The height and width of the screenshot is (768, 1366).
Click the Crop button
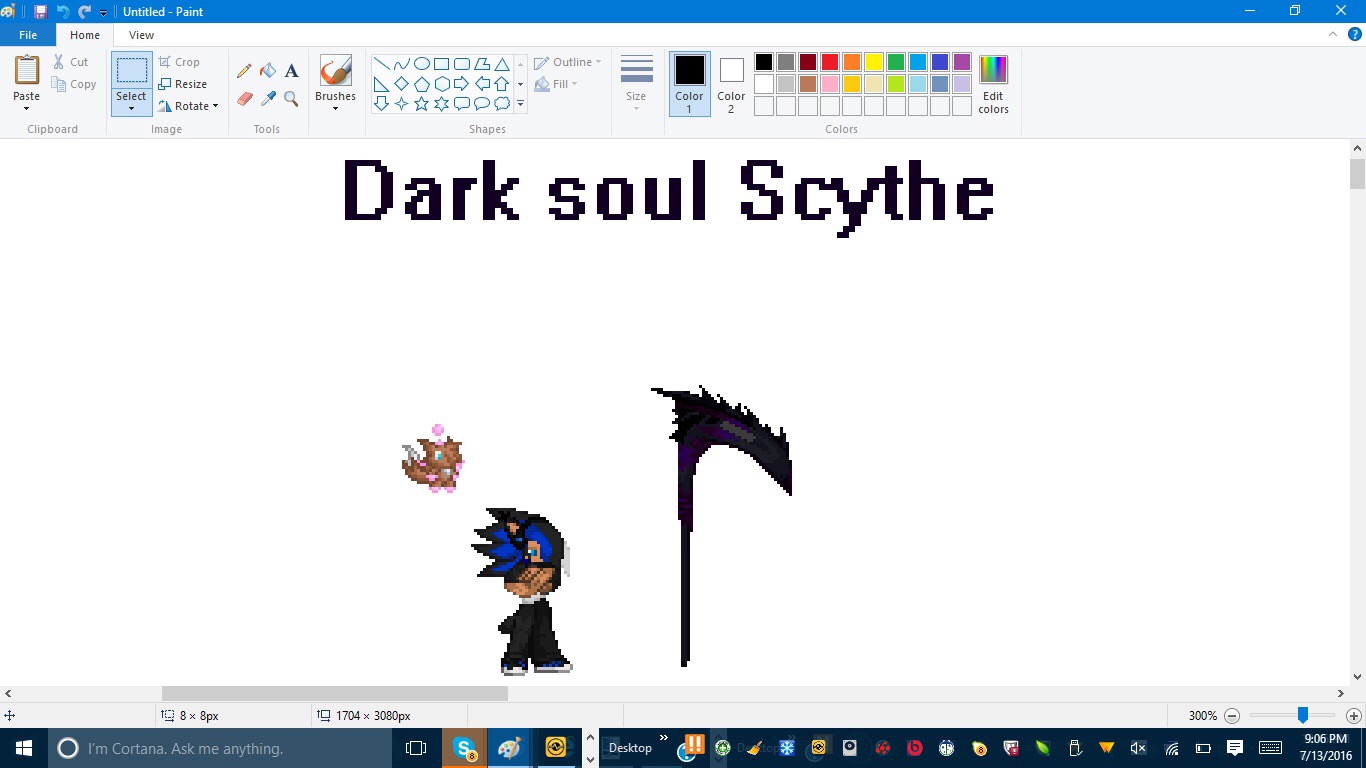tap(180, 62)
